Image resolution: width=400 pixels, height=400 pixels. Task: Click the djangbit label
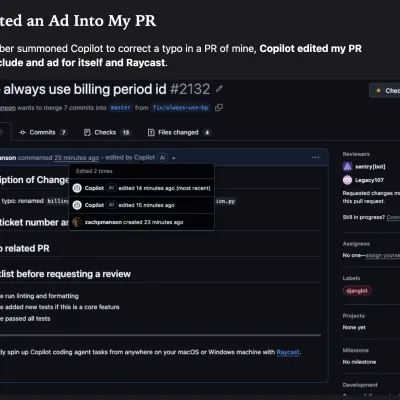(357, 291)
